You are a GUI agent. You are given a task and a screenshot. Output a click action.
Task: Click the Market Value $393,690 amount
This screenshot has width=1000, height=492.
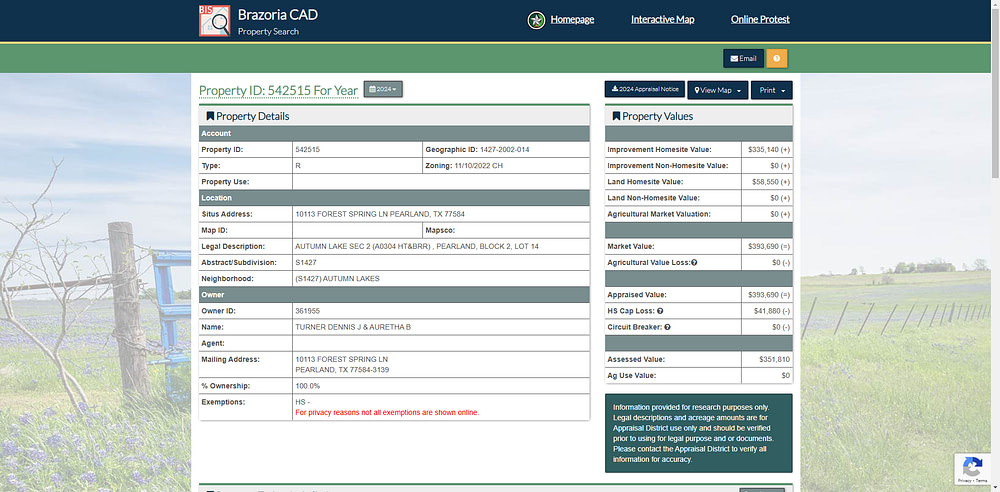point(769,246)
